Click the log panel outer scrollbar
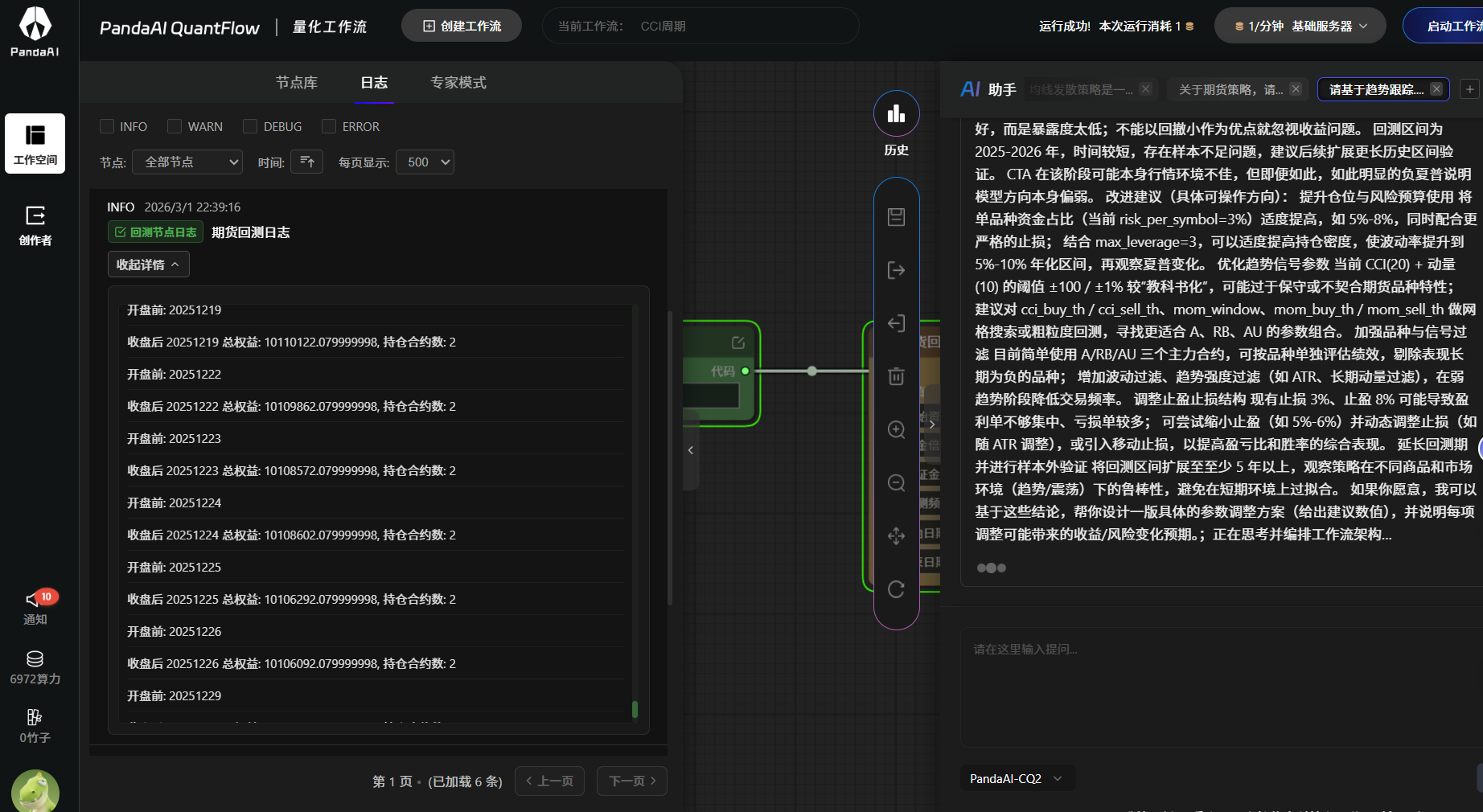This screenshot has width=1483, height=812. 670,458
